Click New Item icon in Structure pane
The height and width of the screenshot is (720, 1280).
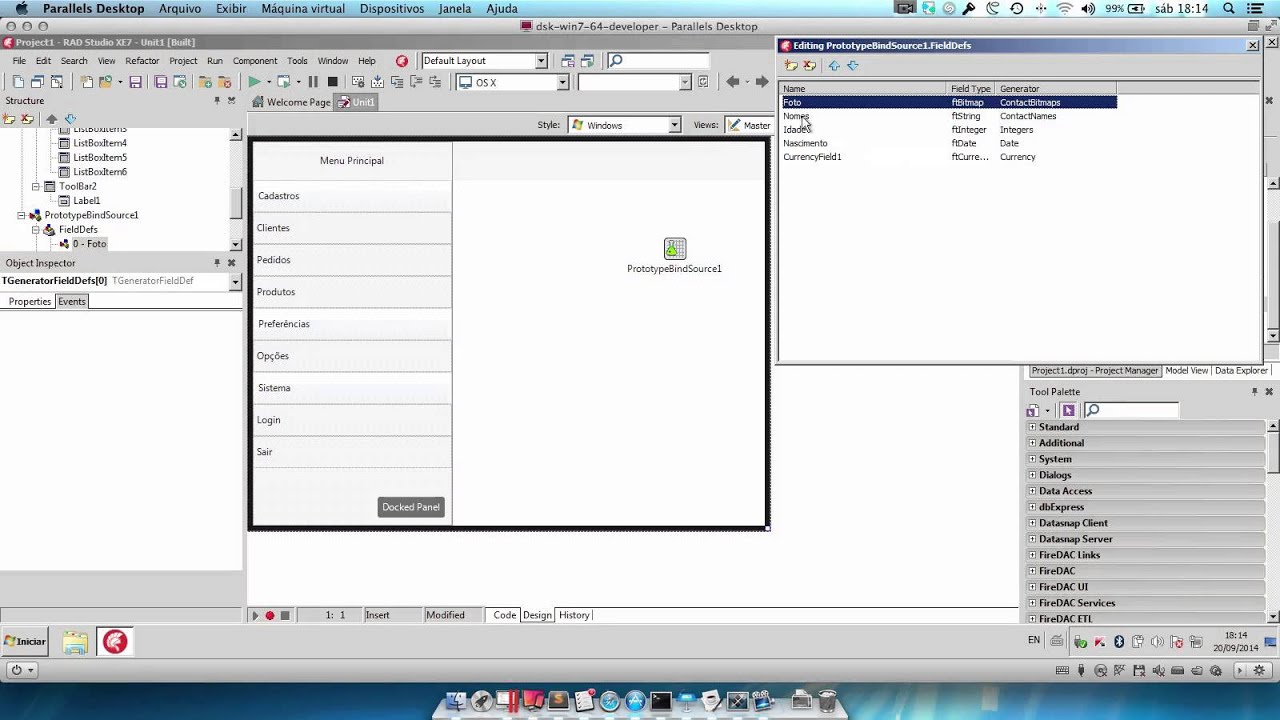[9, 119]
